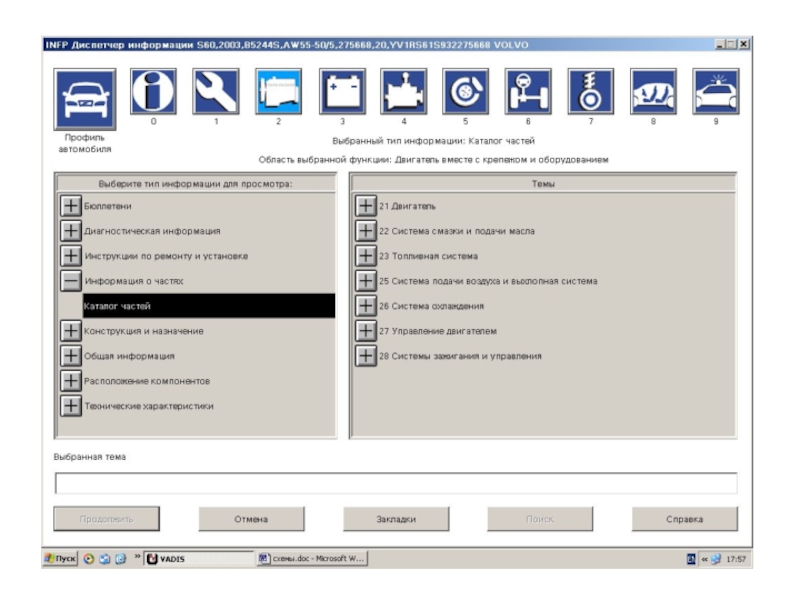
Task: Open the vehicle profile car icon
Action: click(x=85, y=99)
